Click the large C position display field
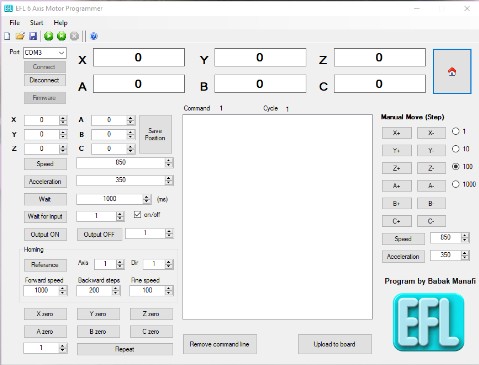This screenshot has height=365, width=479. tap(380, 84)
